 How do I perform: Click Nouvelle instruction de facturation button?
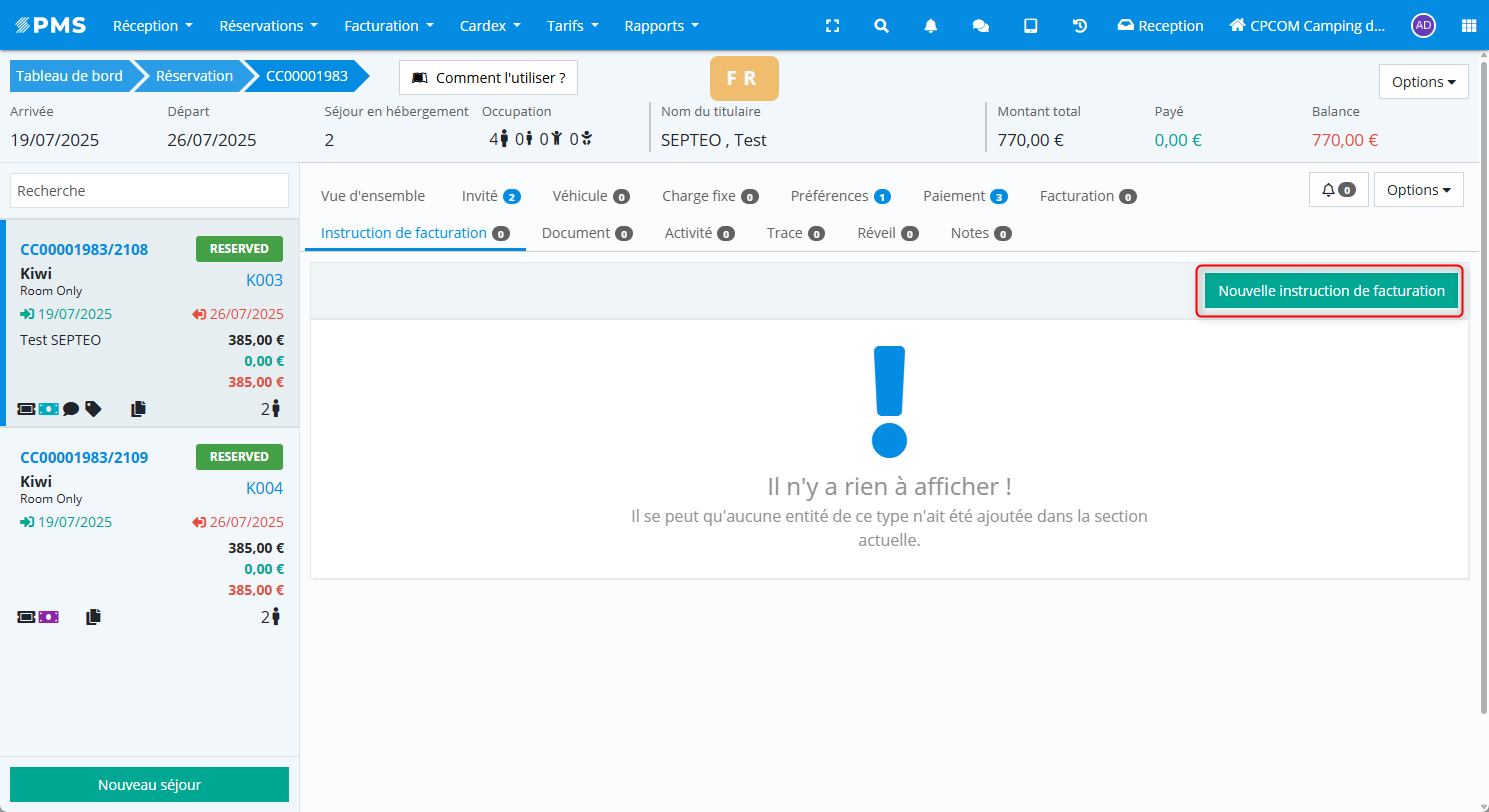point(1331,291)
